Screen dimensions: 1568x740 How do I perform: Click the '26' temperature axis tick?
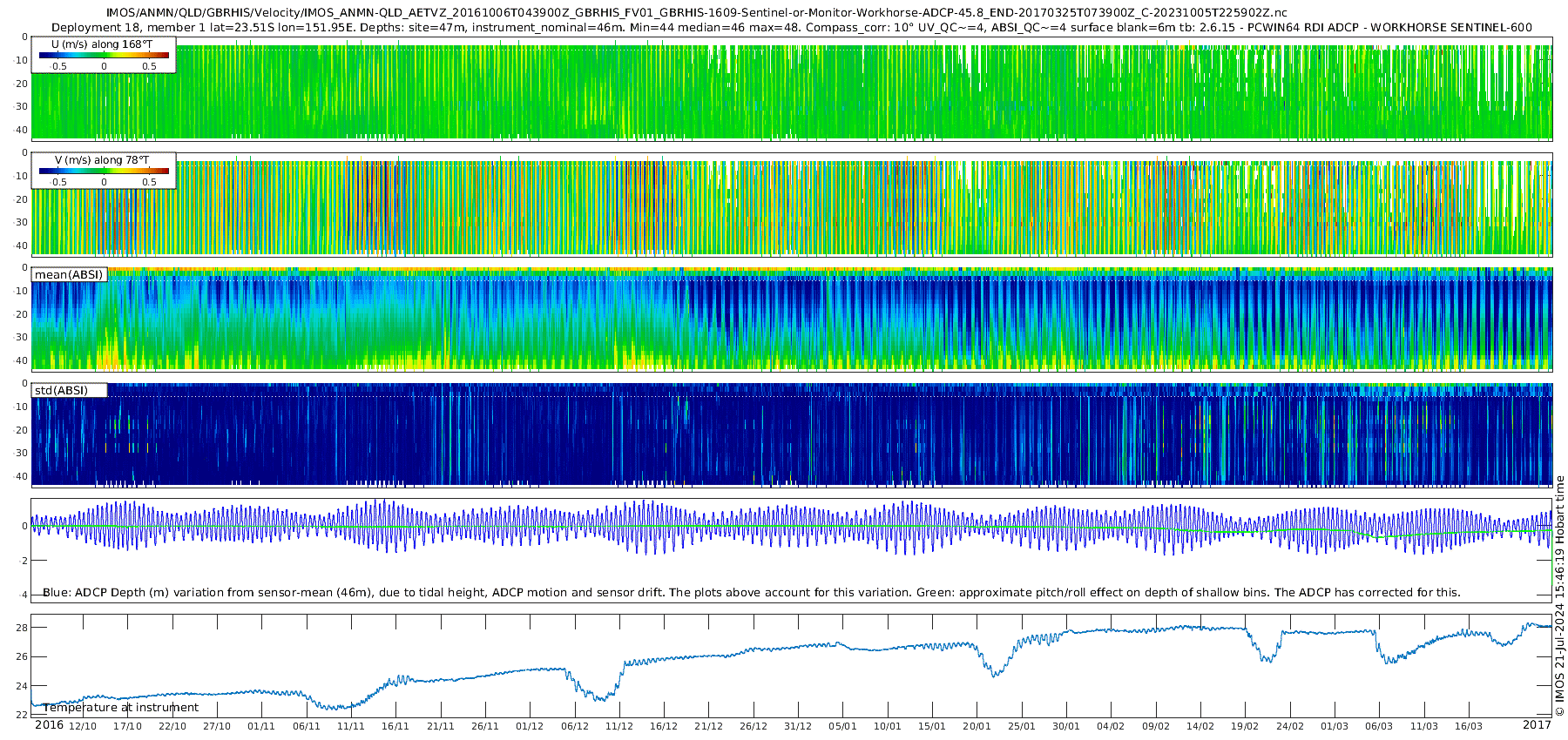(x=23, y=657)
